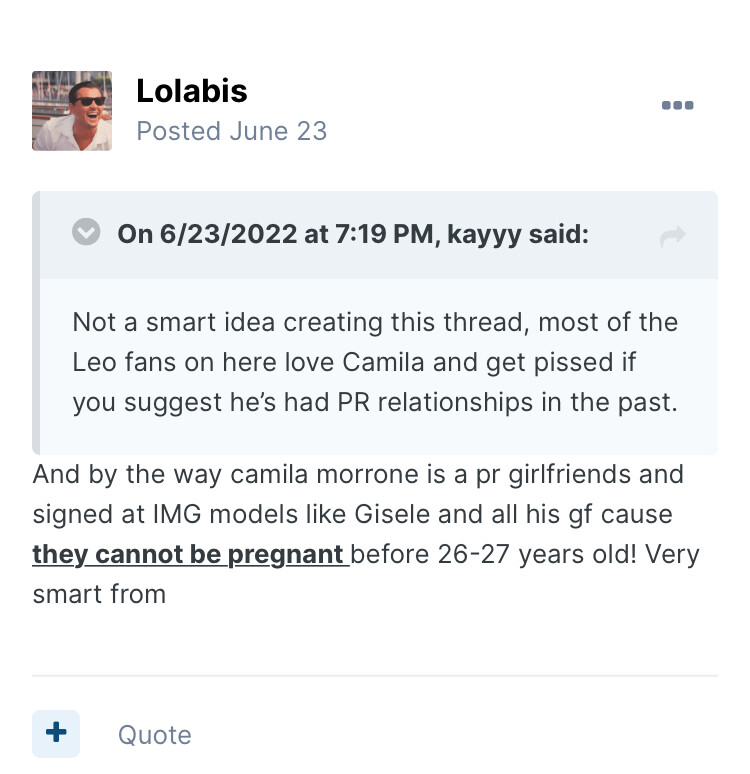Viewport: 750px width, 774px height.
Task: Open the "Posted June 23" timestamp link
Action: (231, 131)
